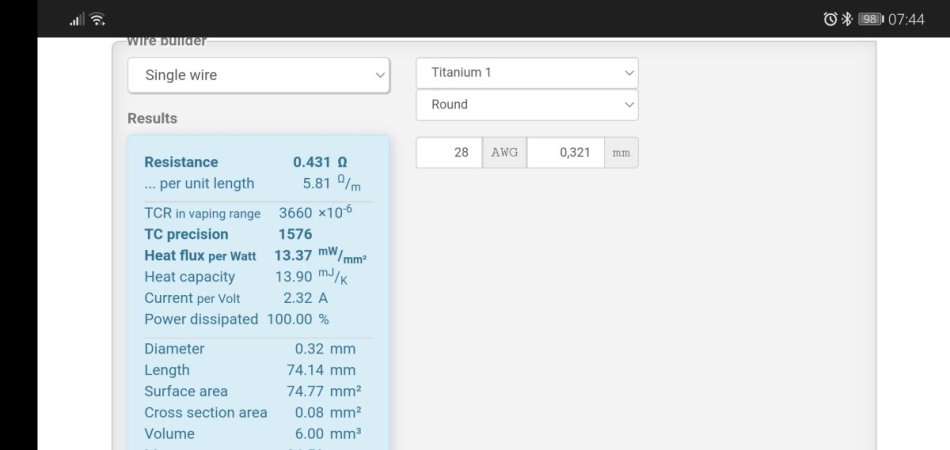This screenshot has height=450, width=950.
Task: Click the Heat flux per Watt label
Action: point(200,256)
